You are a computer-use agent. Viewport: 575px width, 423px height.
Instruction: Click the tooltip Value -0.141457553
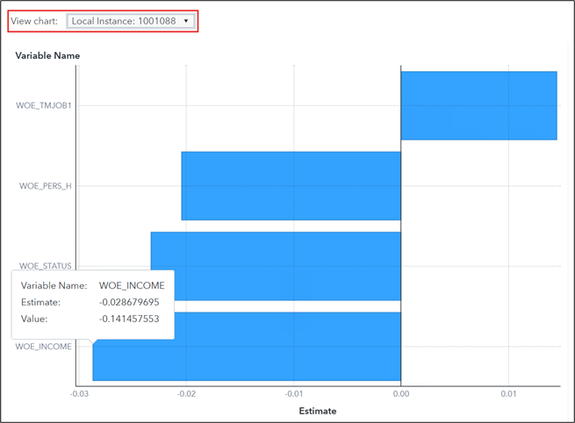(129, 319)
